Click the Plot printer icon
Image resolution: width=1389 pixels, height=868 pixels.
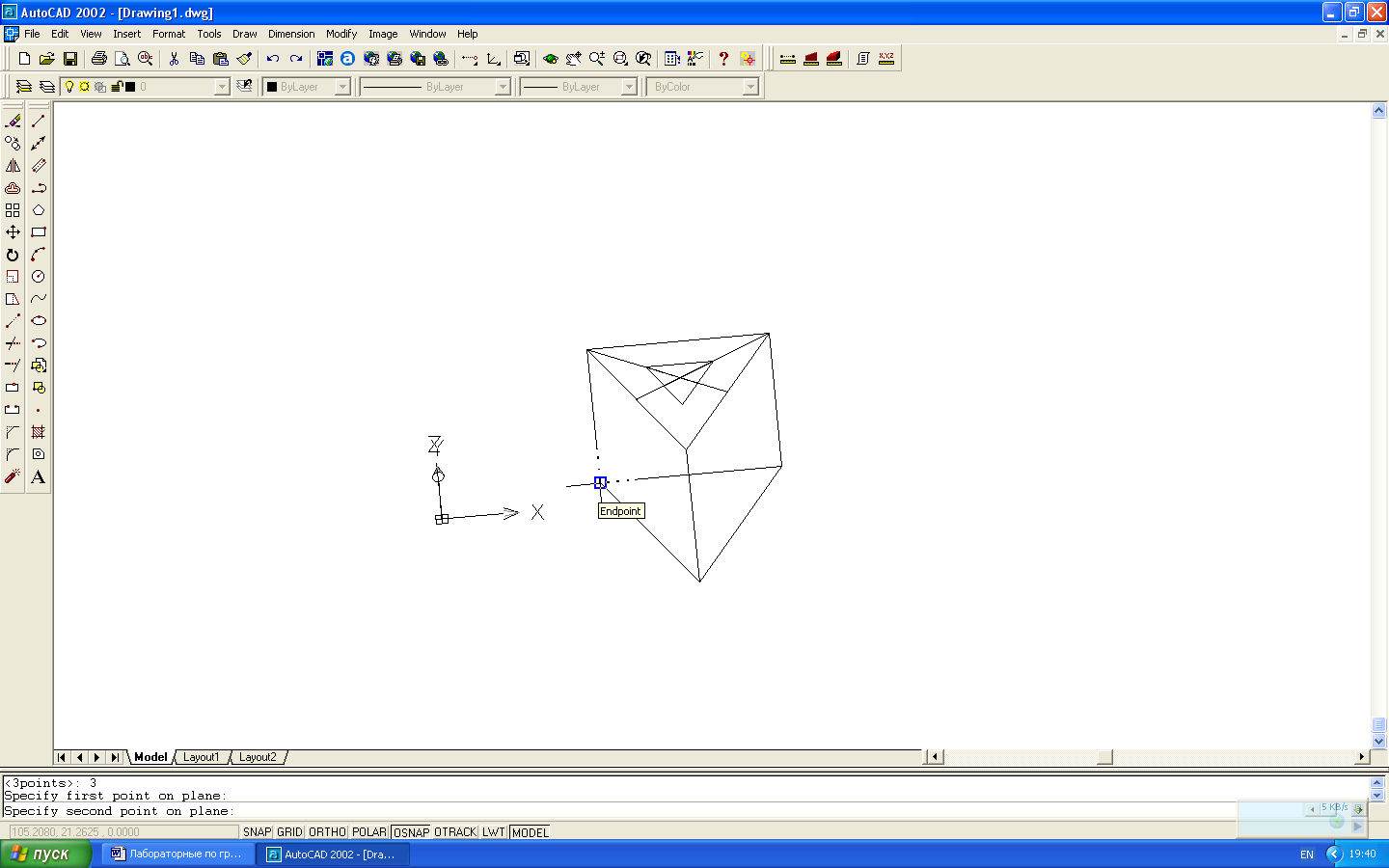pos(98,59)
